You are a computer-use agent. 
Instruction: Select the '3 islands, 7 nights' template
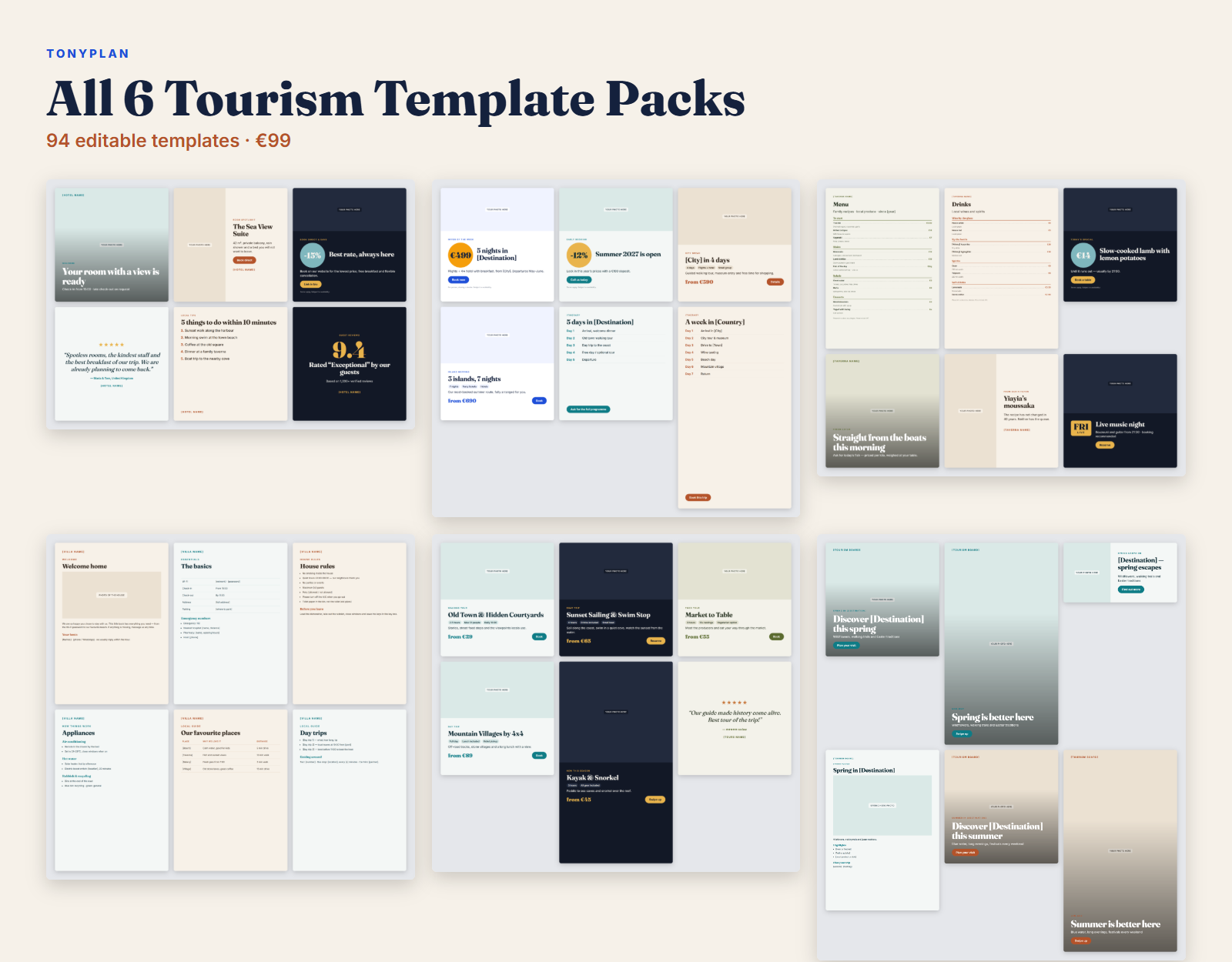coord(497,364)
